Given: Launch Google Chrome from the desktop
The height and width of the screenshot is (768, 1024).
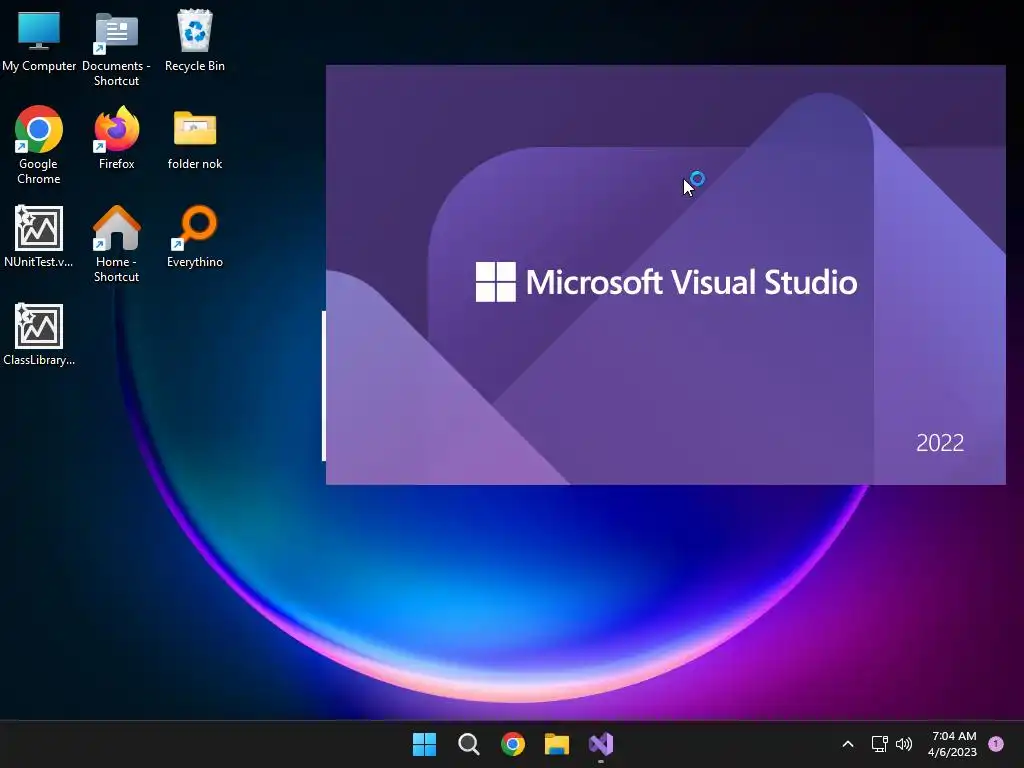Looking at the screenshot, I should click(x=39, y=145).
